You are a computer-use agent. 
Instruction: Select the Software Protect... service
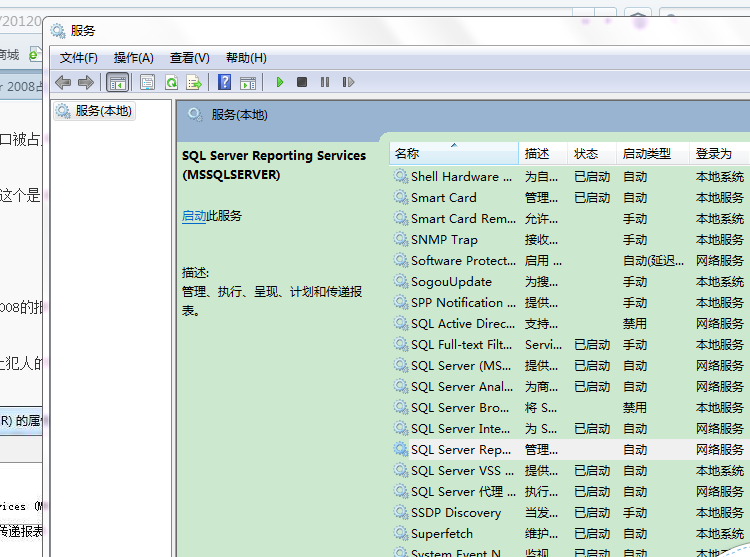[x=463, y=261]
